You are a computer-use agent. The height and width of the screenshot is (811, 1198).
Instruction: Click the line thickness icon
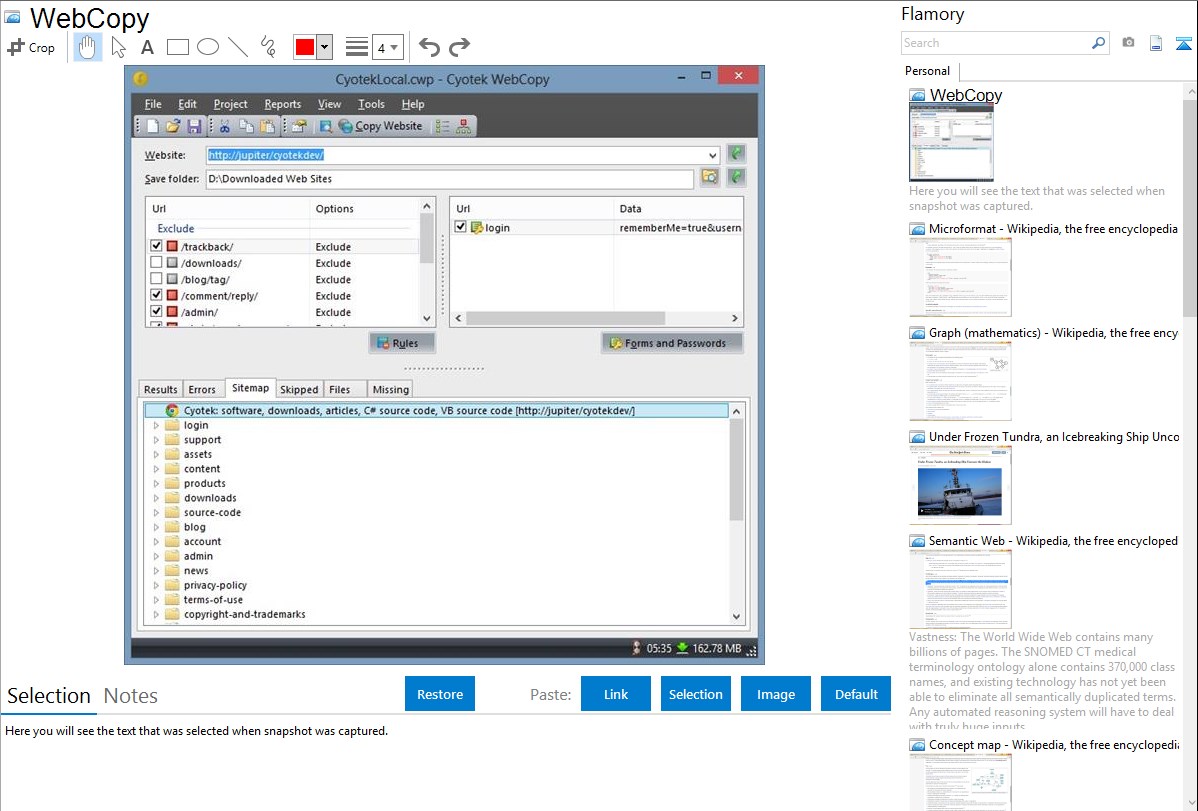pyautogui.click(x=357, y=47)
